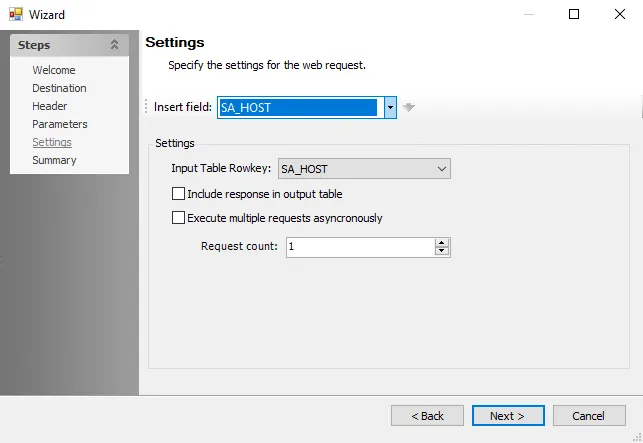Cancel the wizard
Image resolution: width=643 pixels, height=443 pixels.
click(x=589, y=416)
